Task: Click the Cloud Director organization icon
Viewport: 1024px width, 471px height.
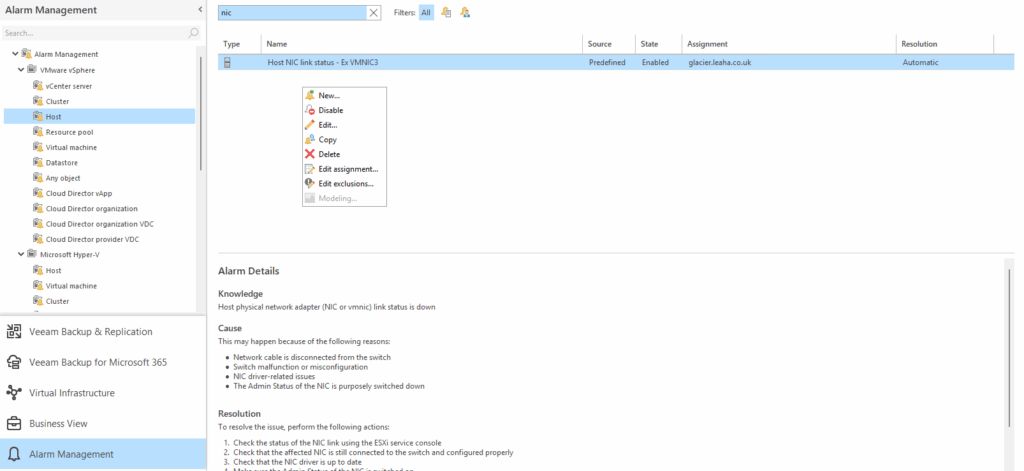Action: pos(38,208)
